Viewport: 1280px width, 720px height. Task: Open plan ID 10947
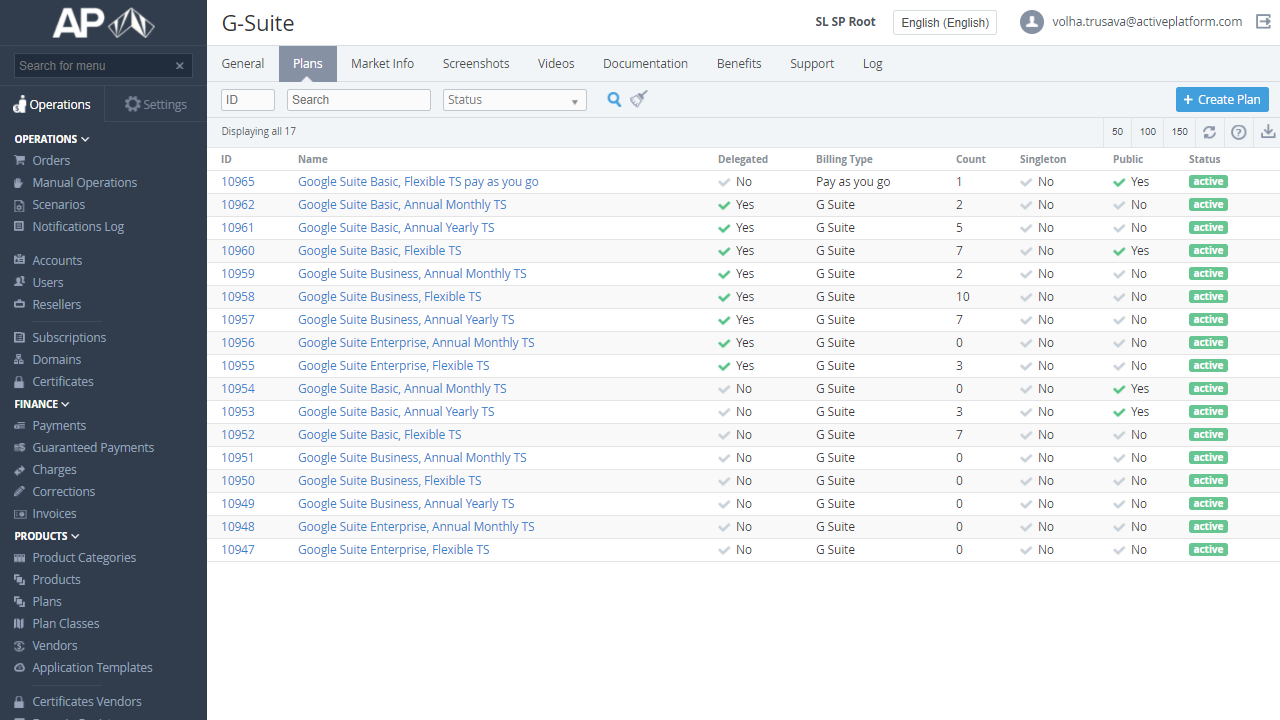(x=238, y=550)
